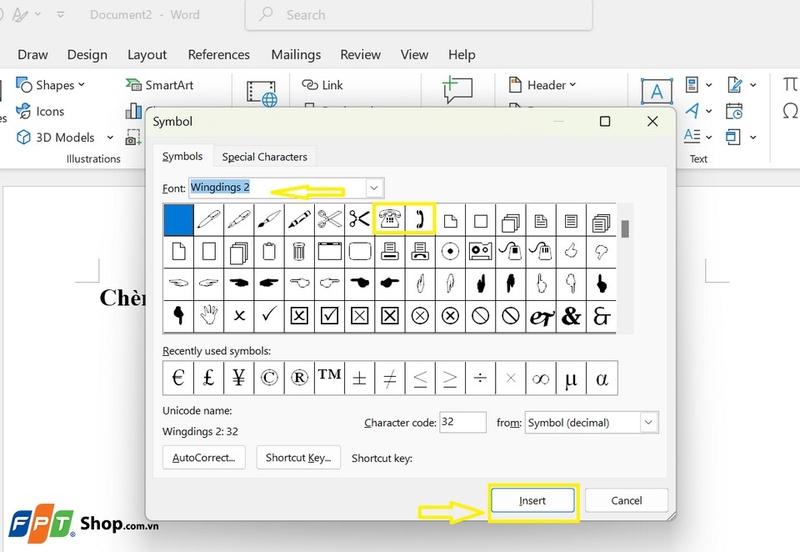Open the 'from' Symbol (decimal) dropdown
Screen dimensions: 800x552
[x=648, y=422]
